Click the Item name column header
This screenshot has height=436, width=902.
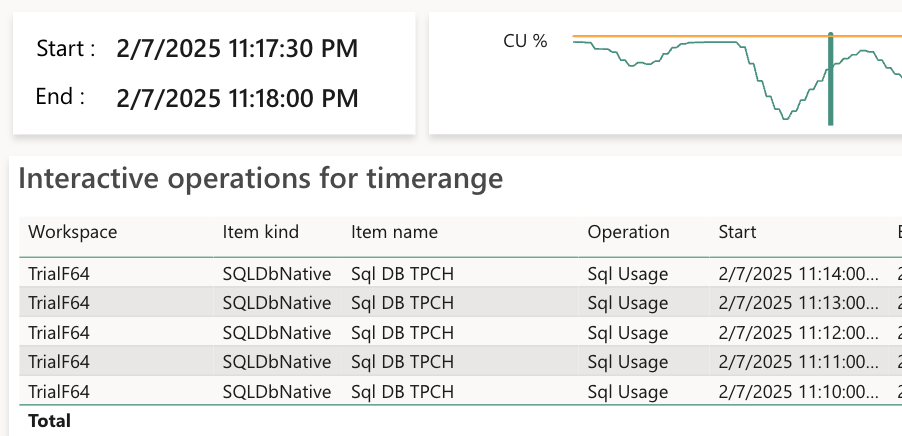coord(394,232)
